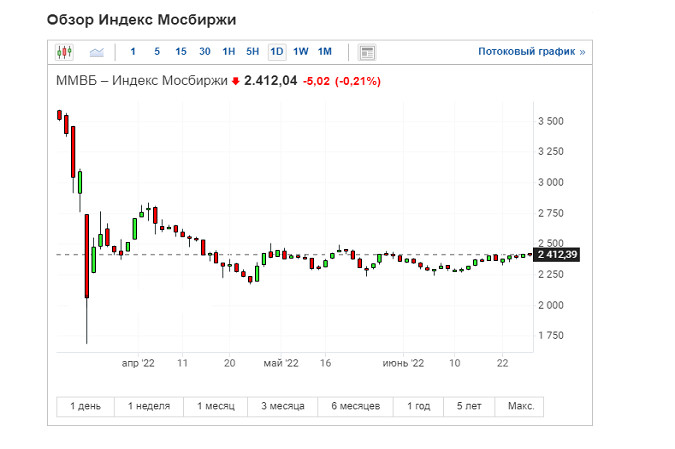Click the 20 date axis label

pos(229,363)
